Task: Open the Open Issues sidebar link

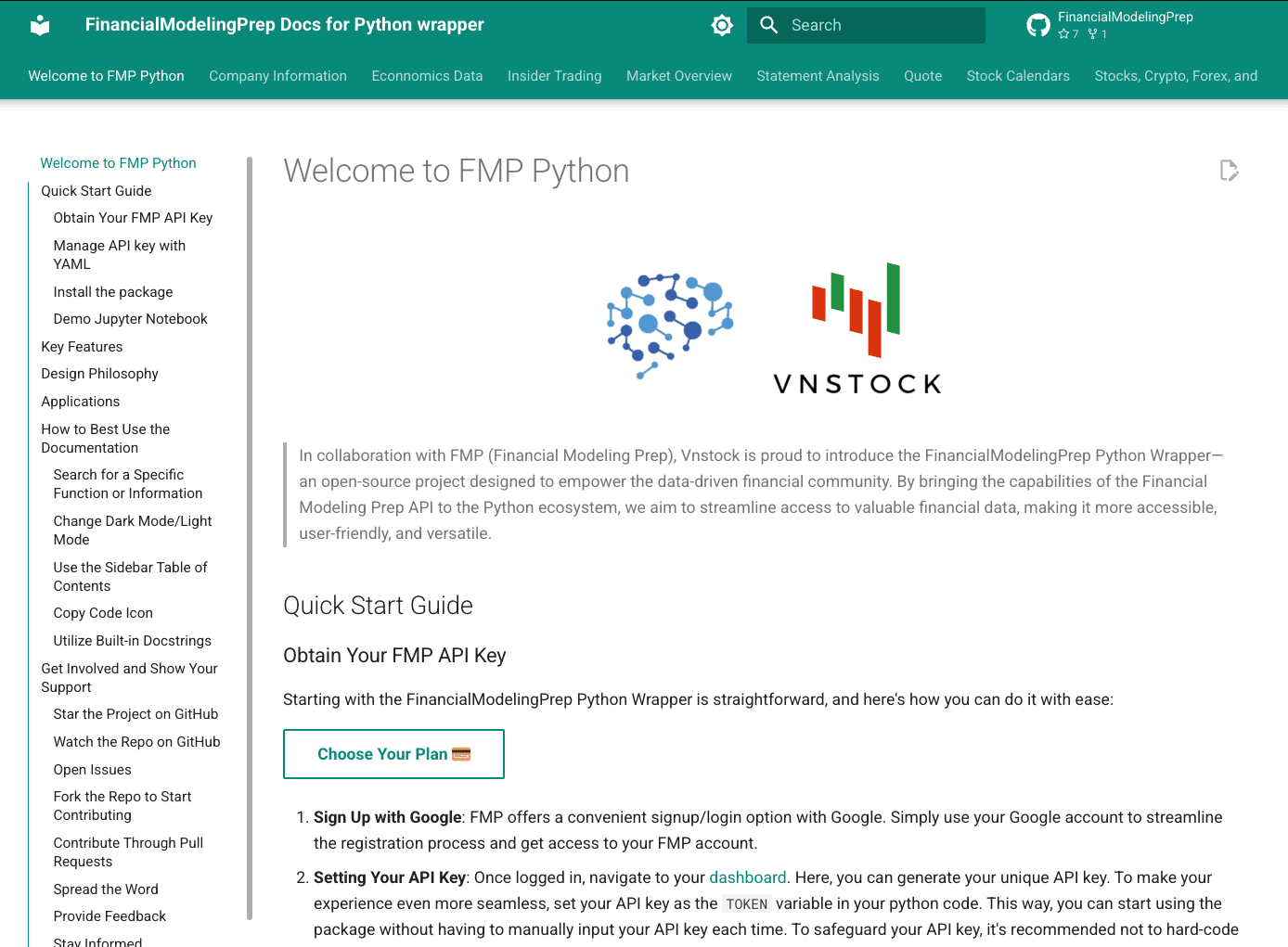Action: point(92,770)
